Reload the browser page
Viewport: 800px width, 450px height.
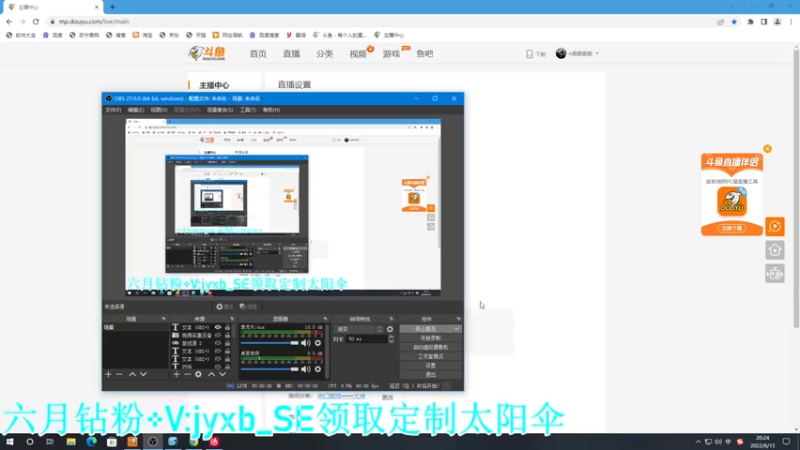pyautogui.click(x=36, y=21)
